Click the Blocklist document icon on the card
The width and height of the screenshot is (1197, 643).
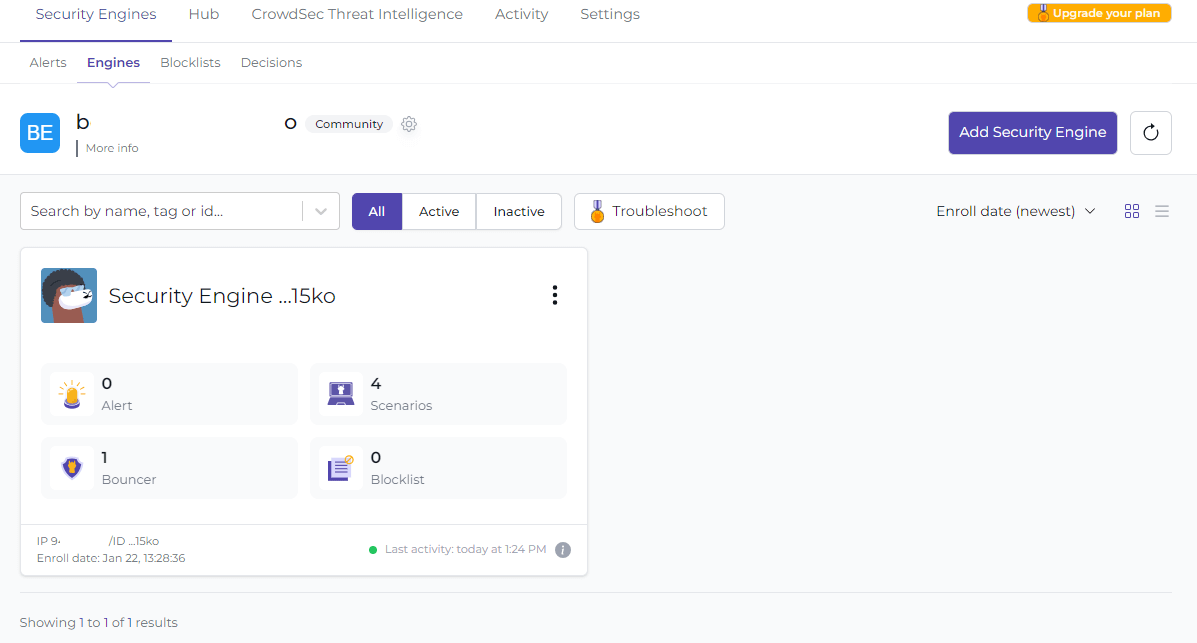341,467
